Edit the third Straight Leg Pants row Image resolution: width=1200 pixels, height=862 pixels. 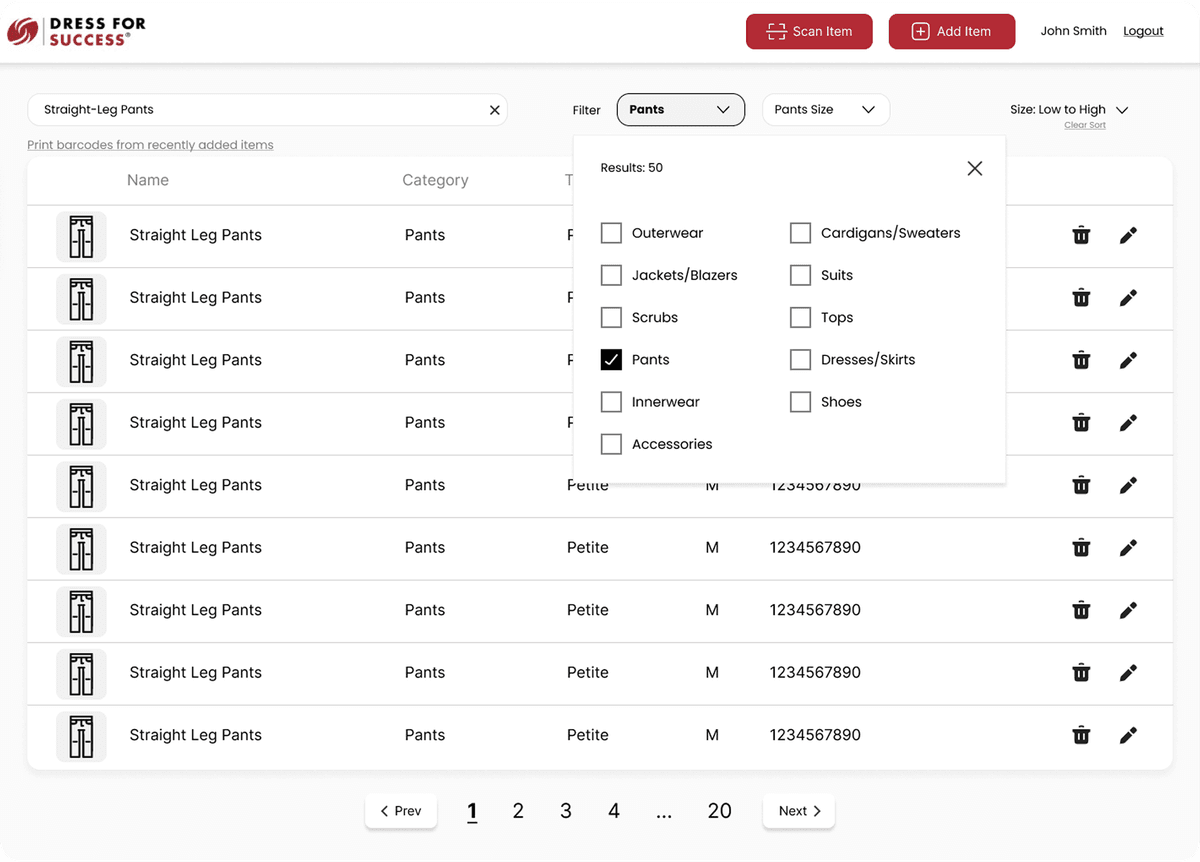pos(1128,361)
